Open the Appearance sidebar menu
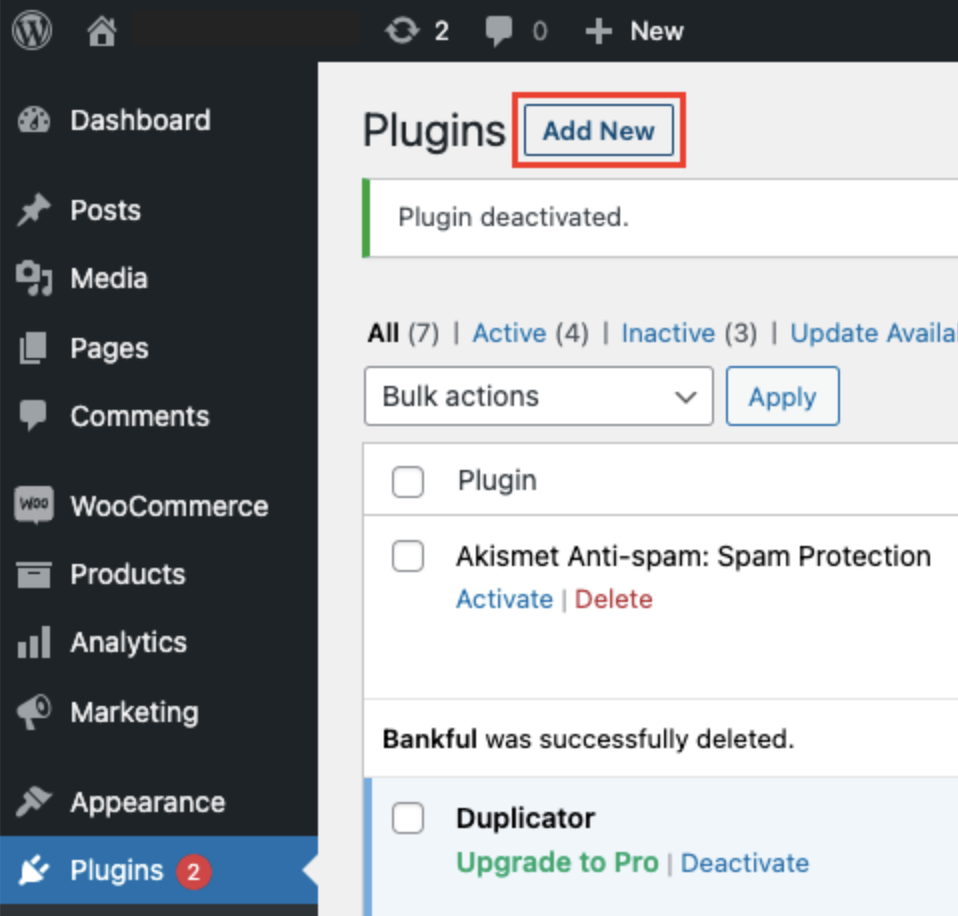The width and height of the screenshot is (958, 916). [147, 803]
